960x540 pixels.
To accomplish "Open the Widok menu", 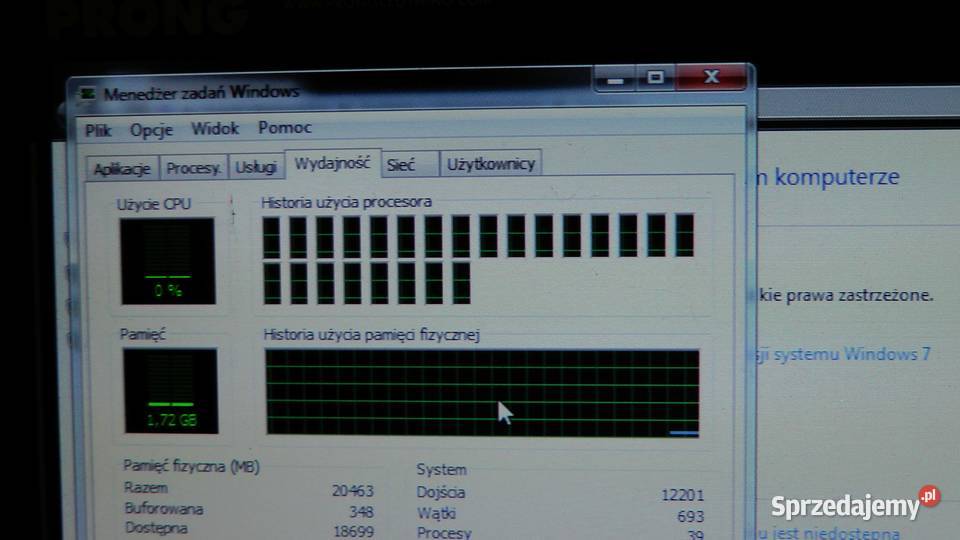I will [215, 129].
